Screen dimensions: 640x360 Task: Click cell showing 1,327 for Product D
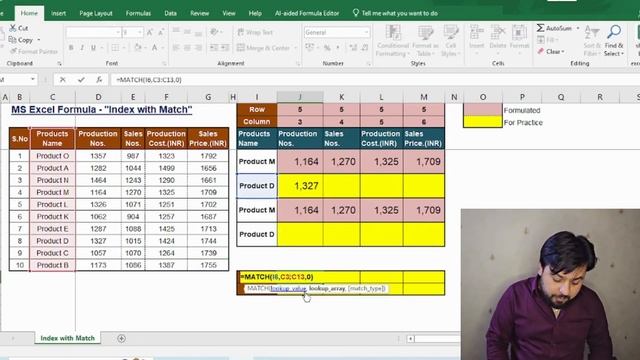(x=300, y=186)
